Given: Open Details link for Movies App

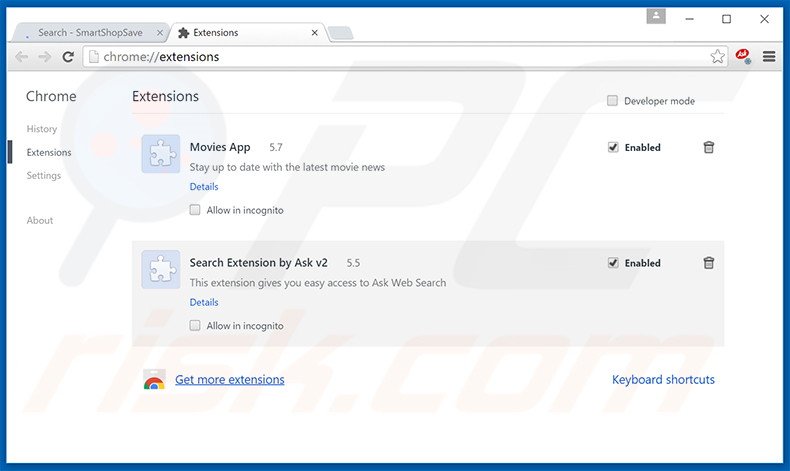Looking at the screenshot, I should [x=204, y=187].
